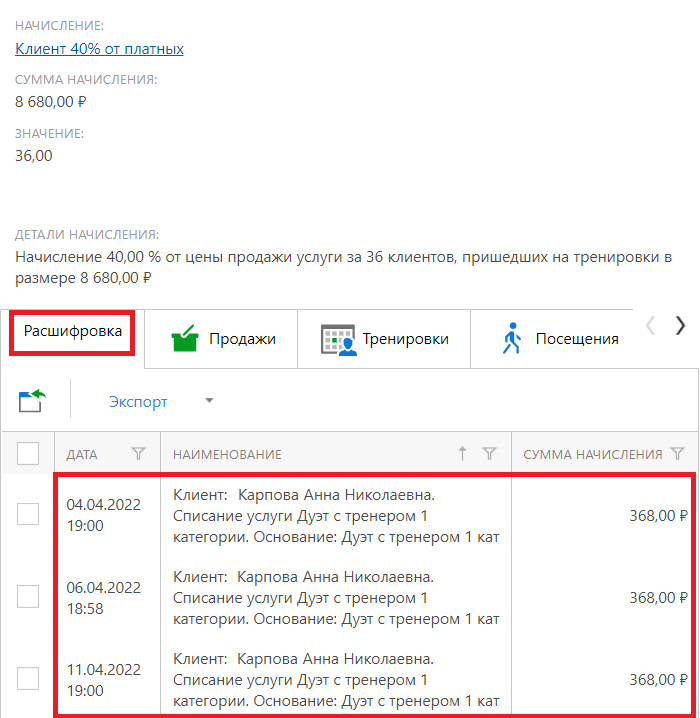The height and width of the screenshot is (718, 700).
Task: Click the calendar Тренировки icon
Action: pos(338,339)
